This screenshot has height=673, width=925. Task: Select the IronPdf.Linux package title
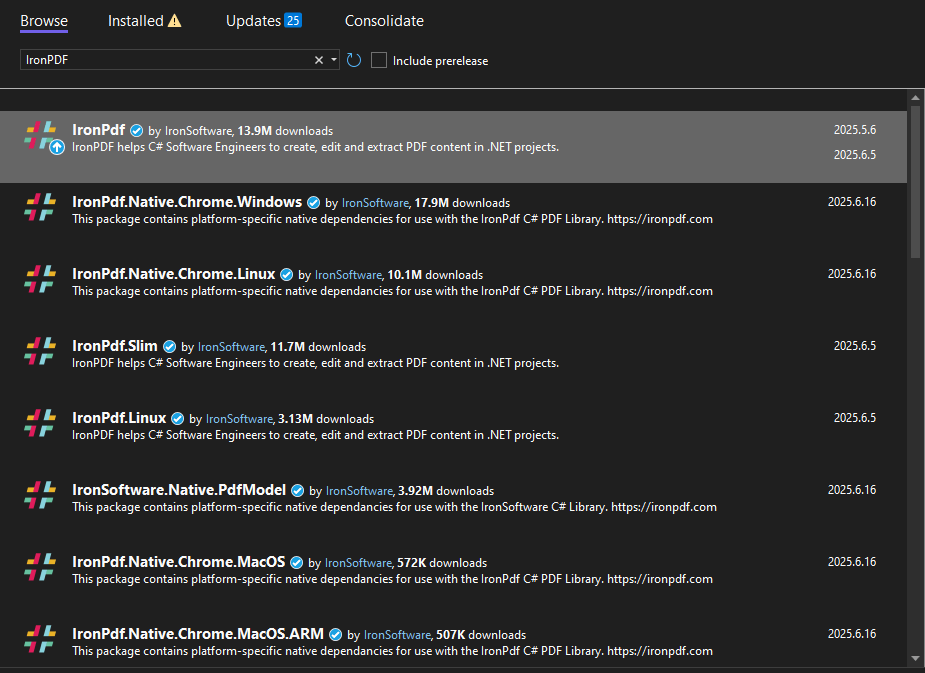119,418
